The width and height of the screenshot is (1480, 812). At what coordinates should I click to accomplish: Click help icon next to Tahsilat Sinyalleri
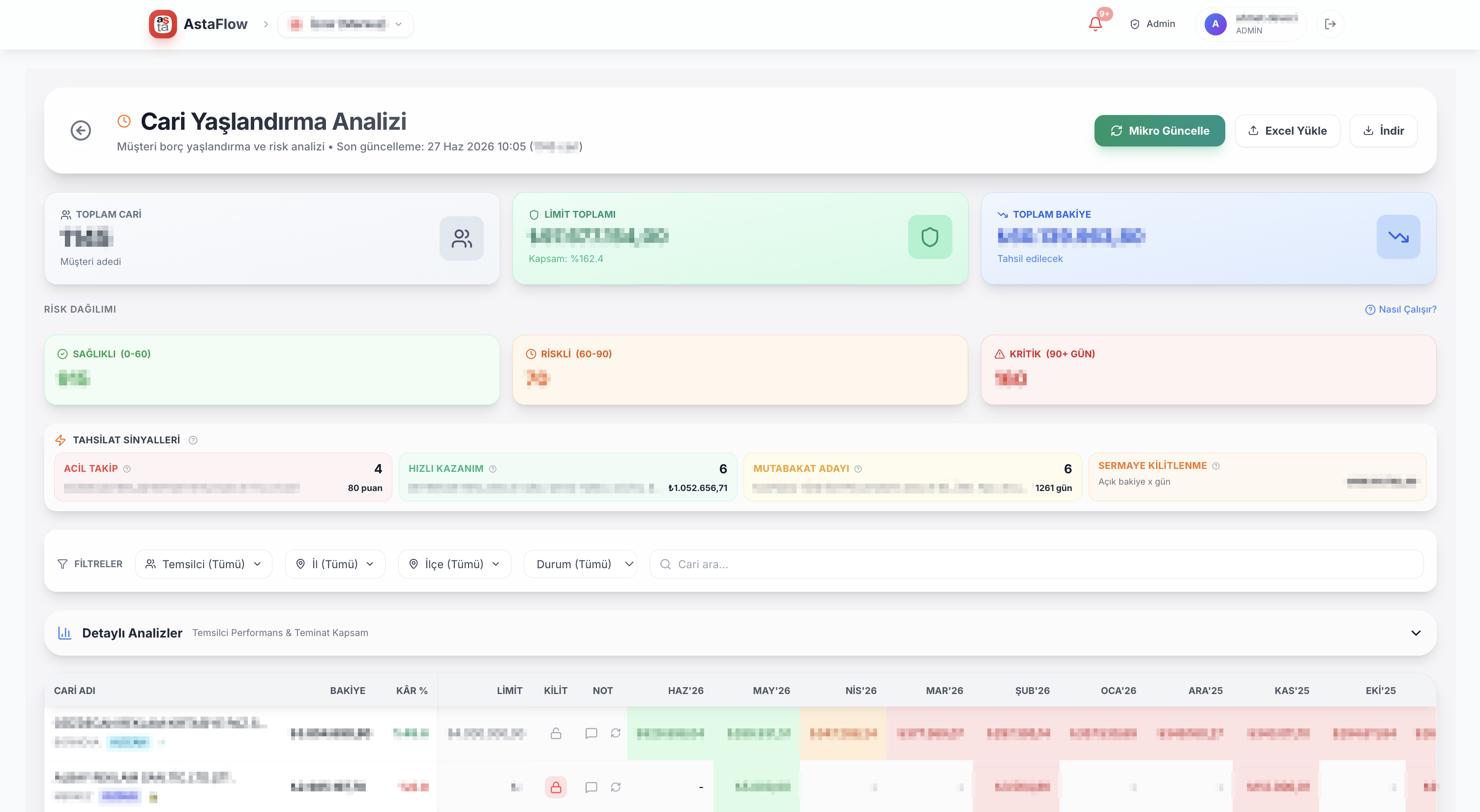193,440
